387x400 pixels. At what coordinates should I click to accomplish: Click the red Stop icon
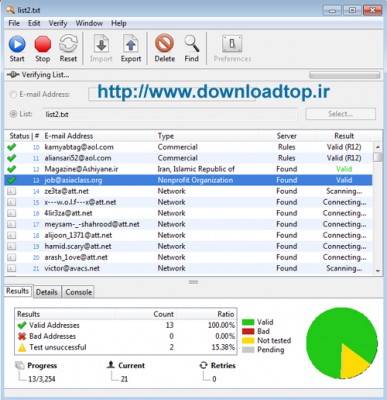click(43, 44)
